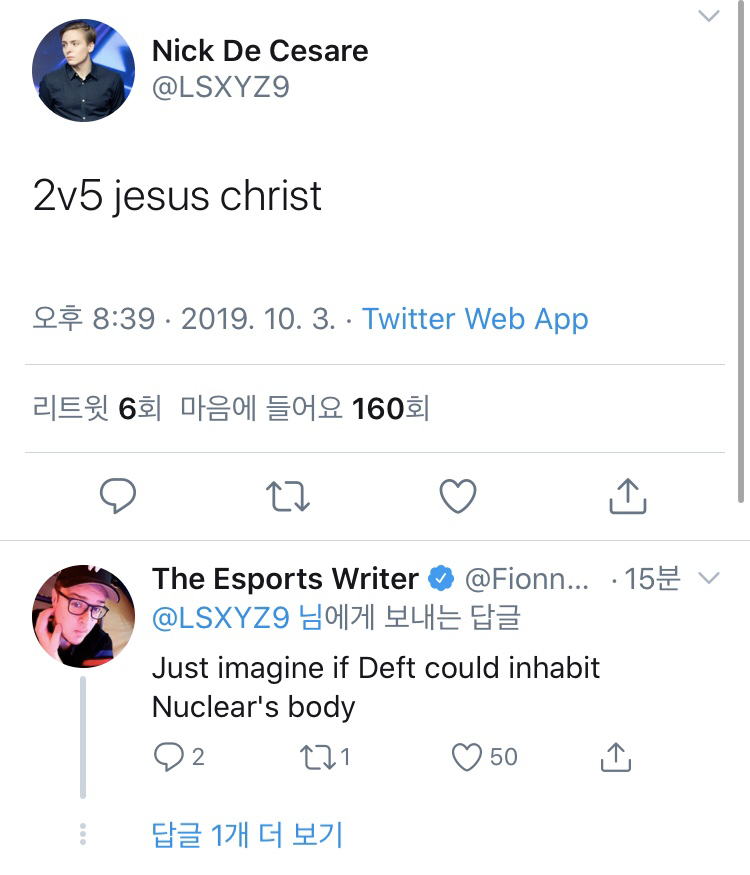This screenshot has height=875, width=750.
Task: View the 160 likes list
Action: click(304, 408)
